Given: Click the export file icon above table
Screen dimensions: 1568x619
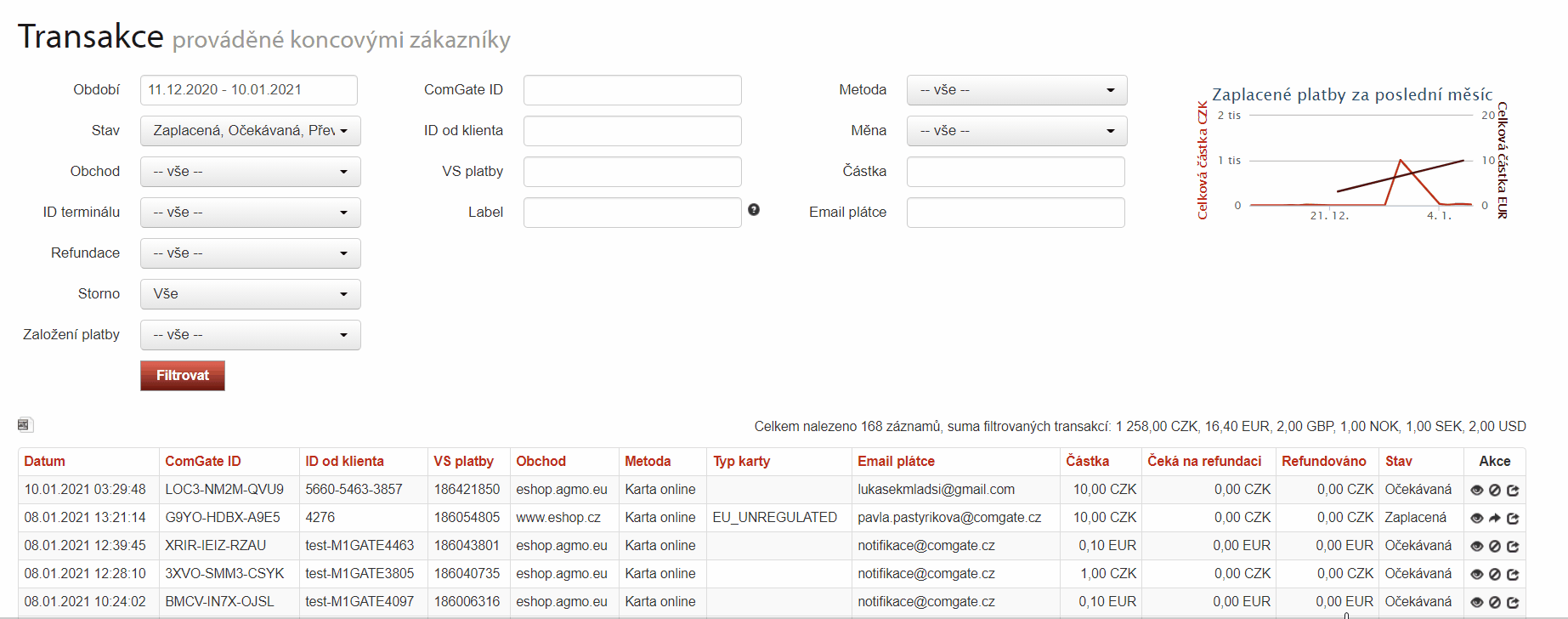Looking at the screenshot, I should point(24,425).
